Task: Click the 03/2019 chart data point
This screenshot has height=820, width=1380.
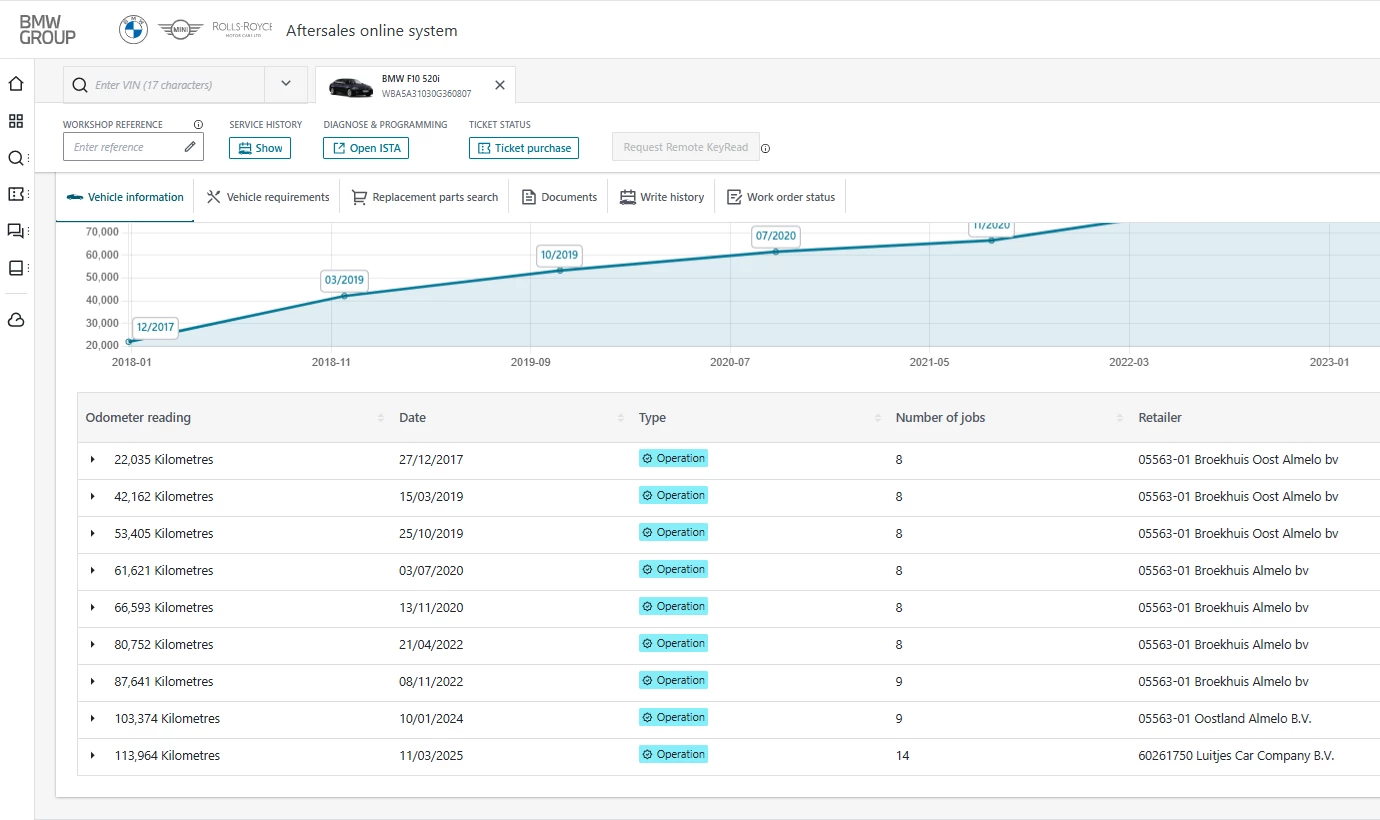Action: [x=344, y=296]
